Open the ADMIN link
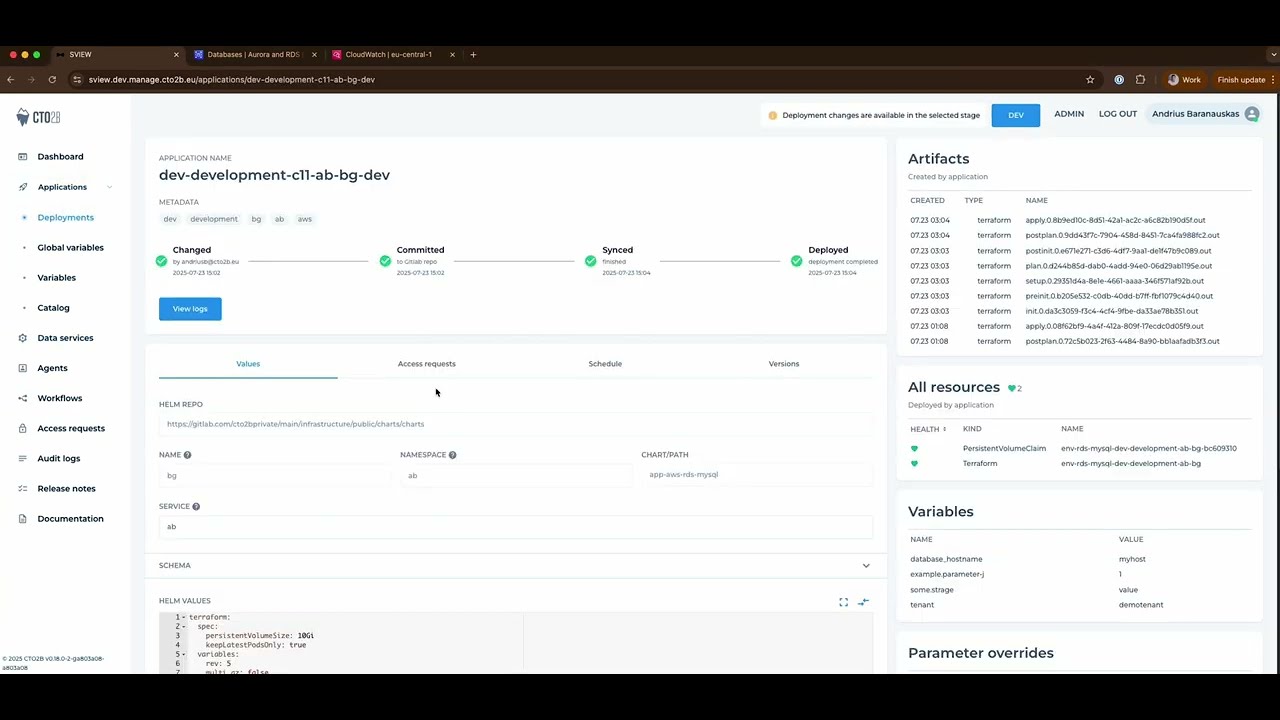Image resolution: width=1280 pixels, height=720 pixels. (x=1069, y=114)
